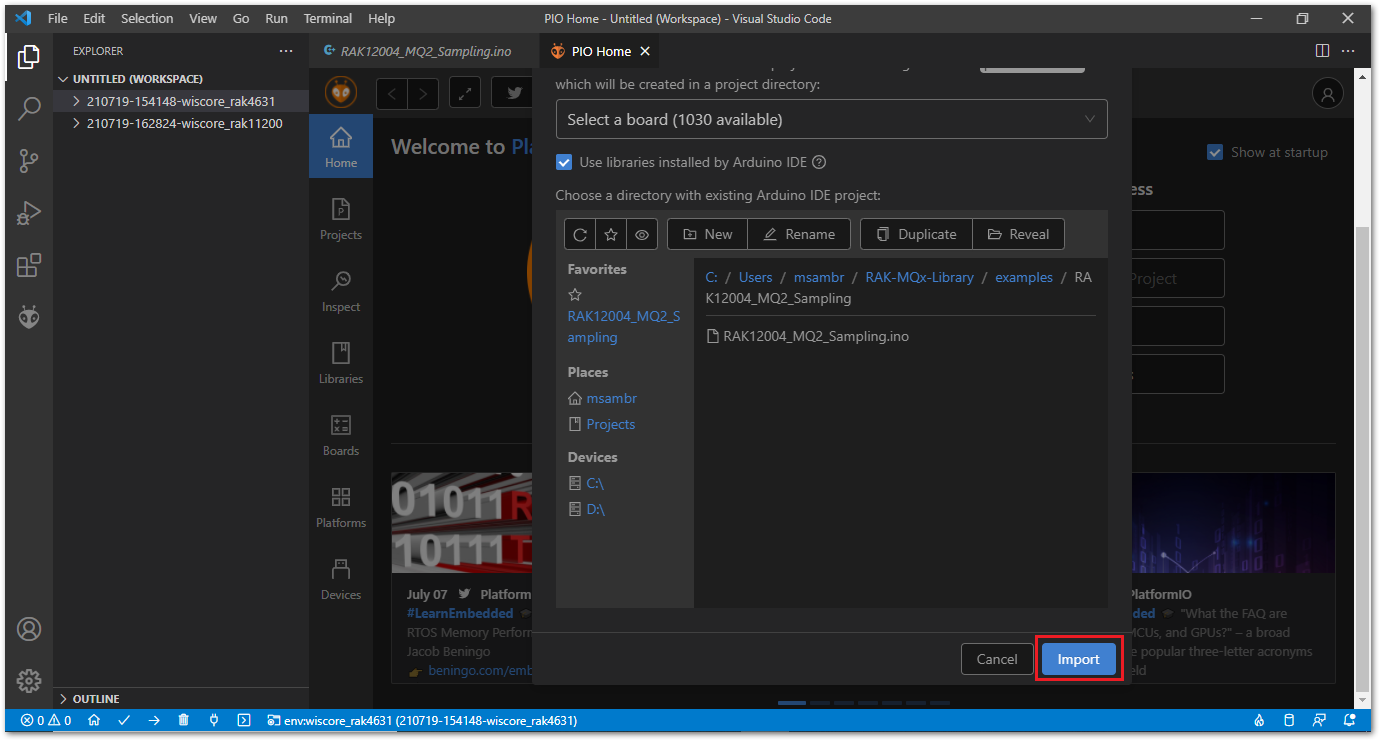Open Explorer more actions ellipsis
Screen dimensions: 1380x741
[286, 51]
